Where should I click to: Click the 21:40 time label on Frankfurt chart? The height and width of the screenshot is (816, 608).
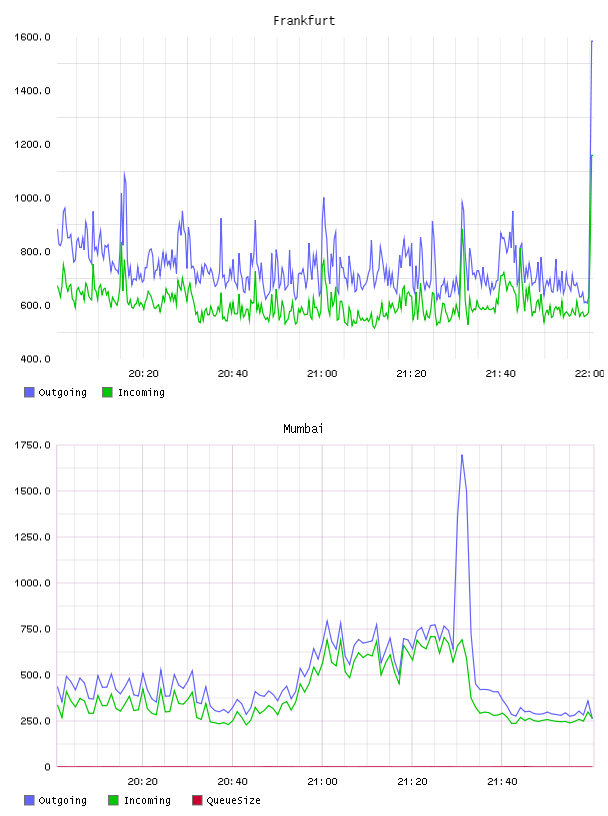500,373
